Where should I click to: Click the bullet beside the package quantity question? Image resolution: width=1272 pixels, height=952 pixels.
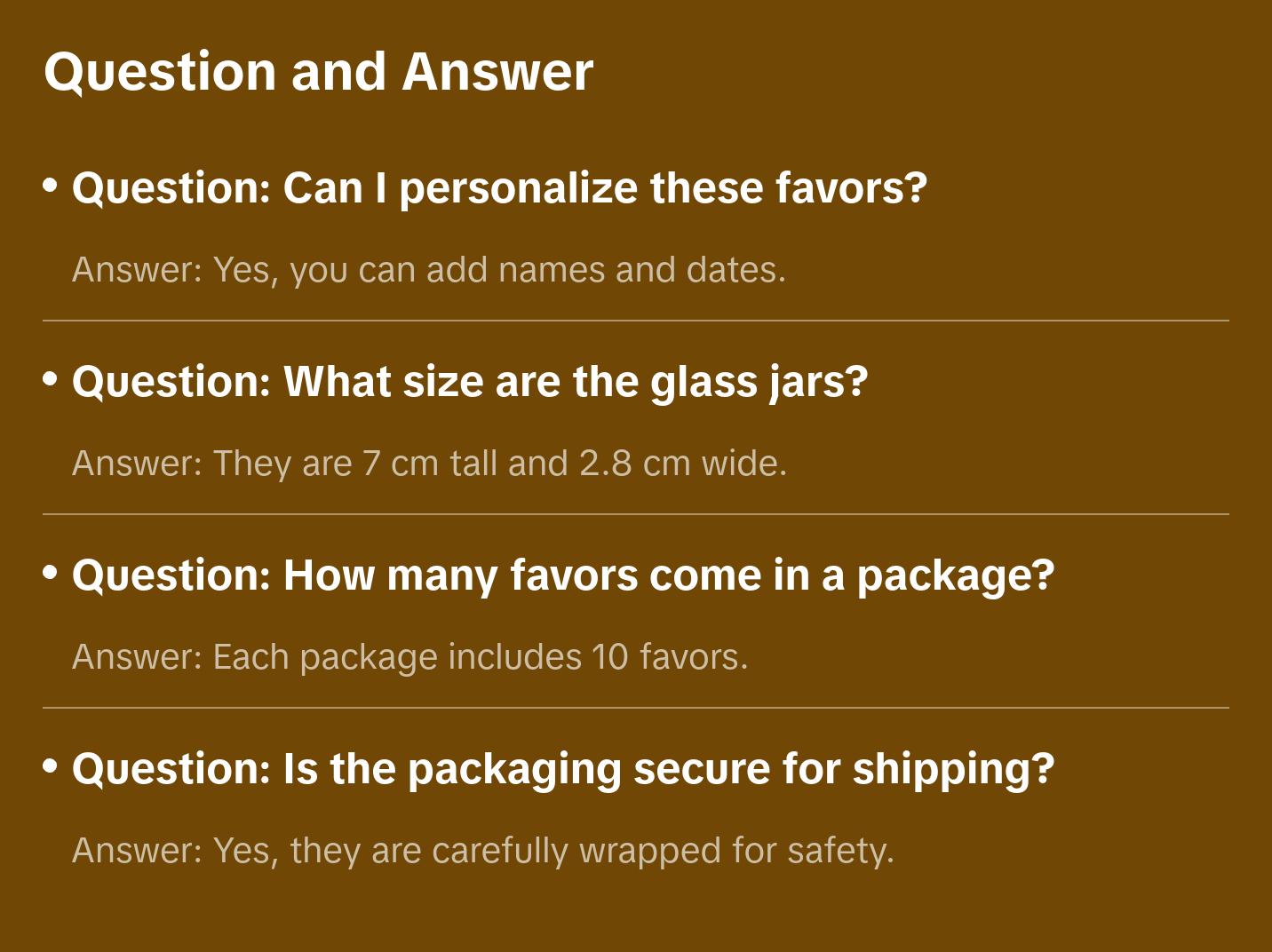51,572
